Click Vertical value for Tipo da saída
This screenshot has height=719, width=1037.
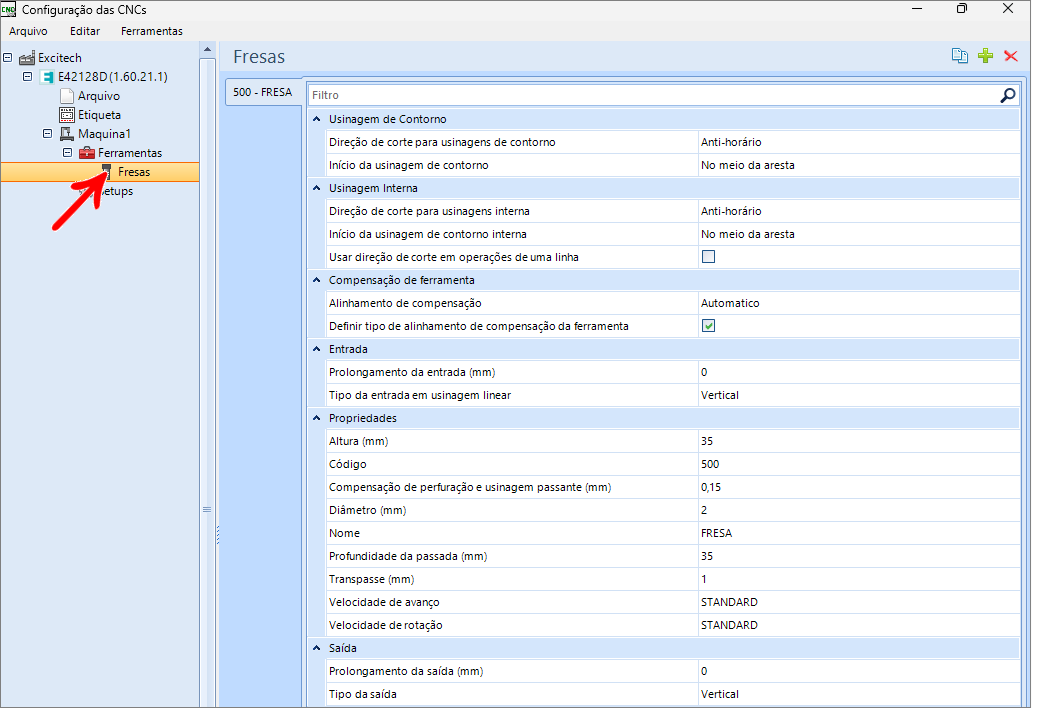720,695
